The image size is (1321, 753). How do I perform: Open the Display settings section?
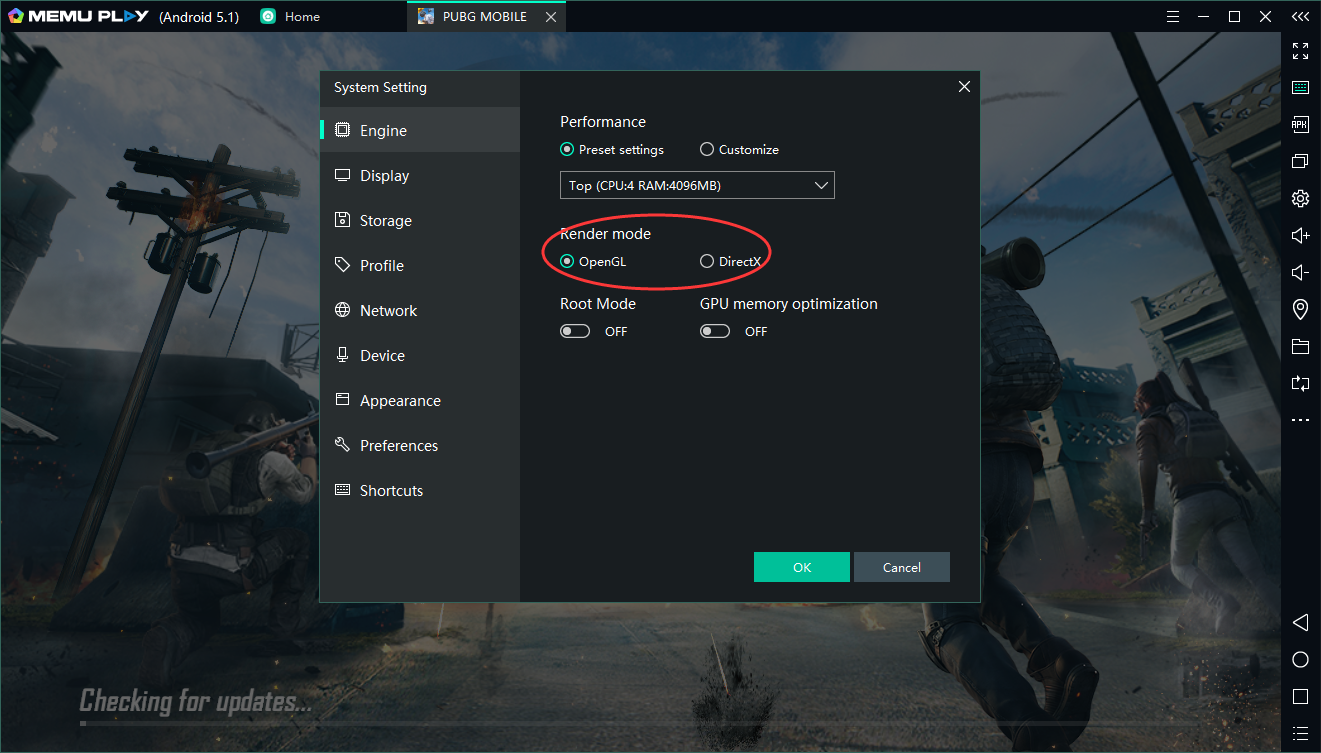384,176
